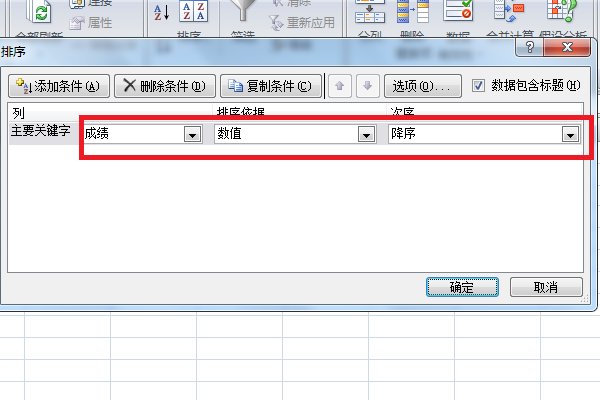Click the Filter funnel icon

click(243, 10)
